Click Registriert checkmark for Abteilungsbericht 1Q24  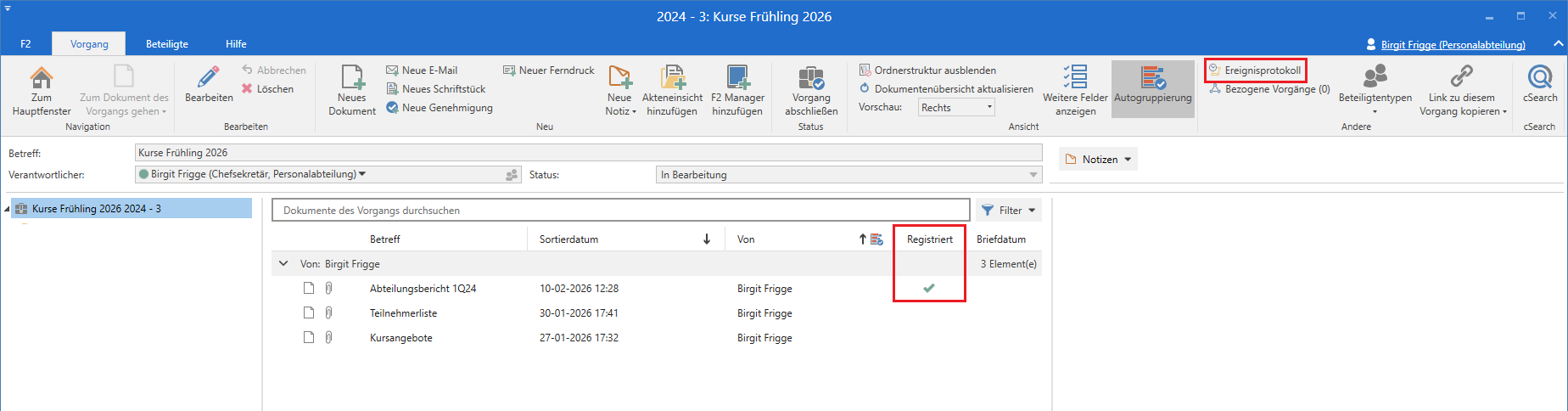929,289
